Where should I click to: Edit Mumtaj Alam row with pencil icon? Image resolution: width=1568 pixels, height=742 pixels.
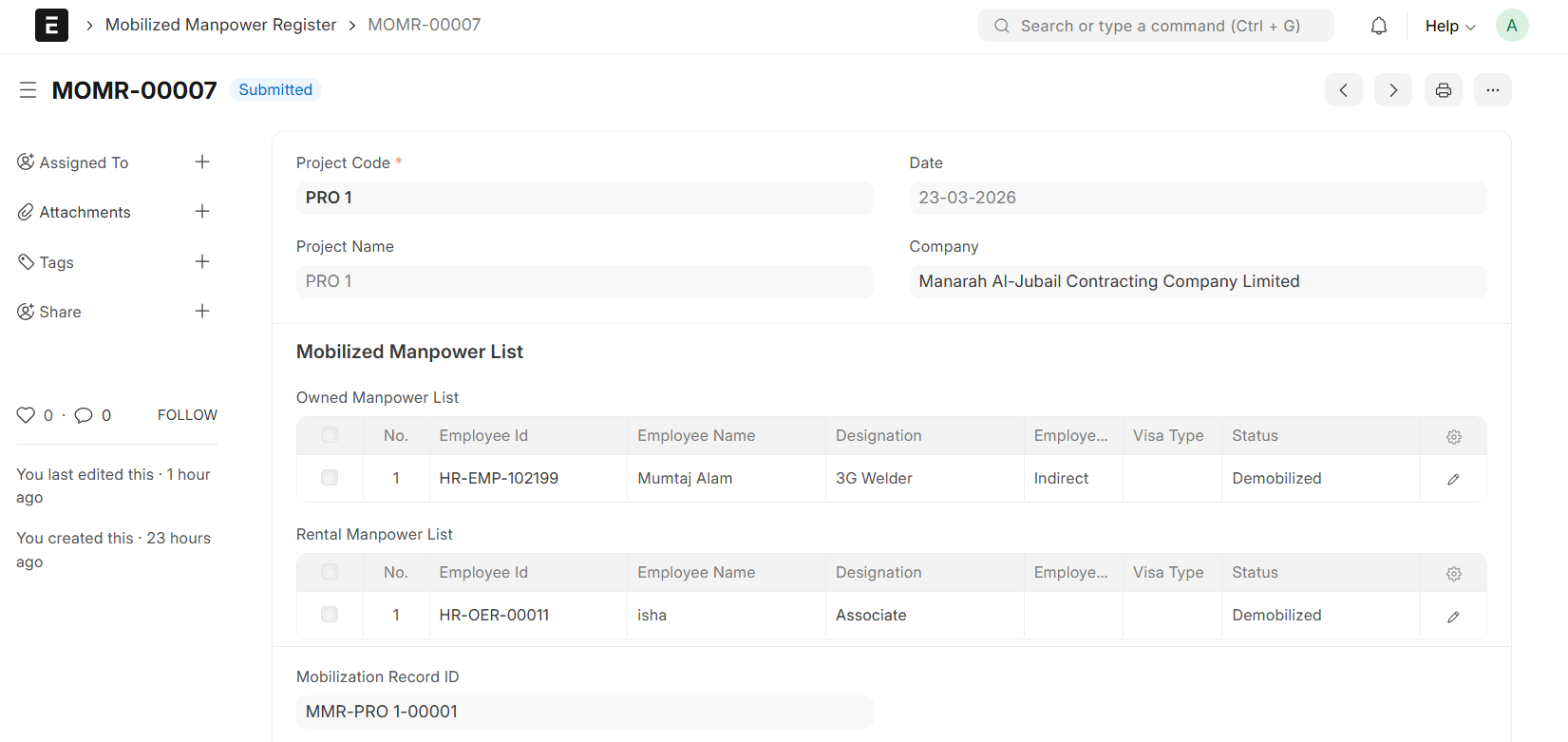pyautogui.click(x=1452, y=479)
